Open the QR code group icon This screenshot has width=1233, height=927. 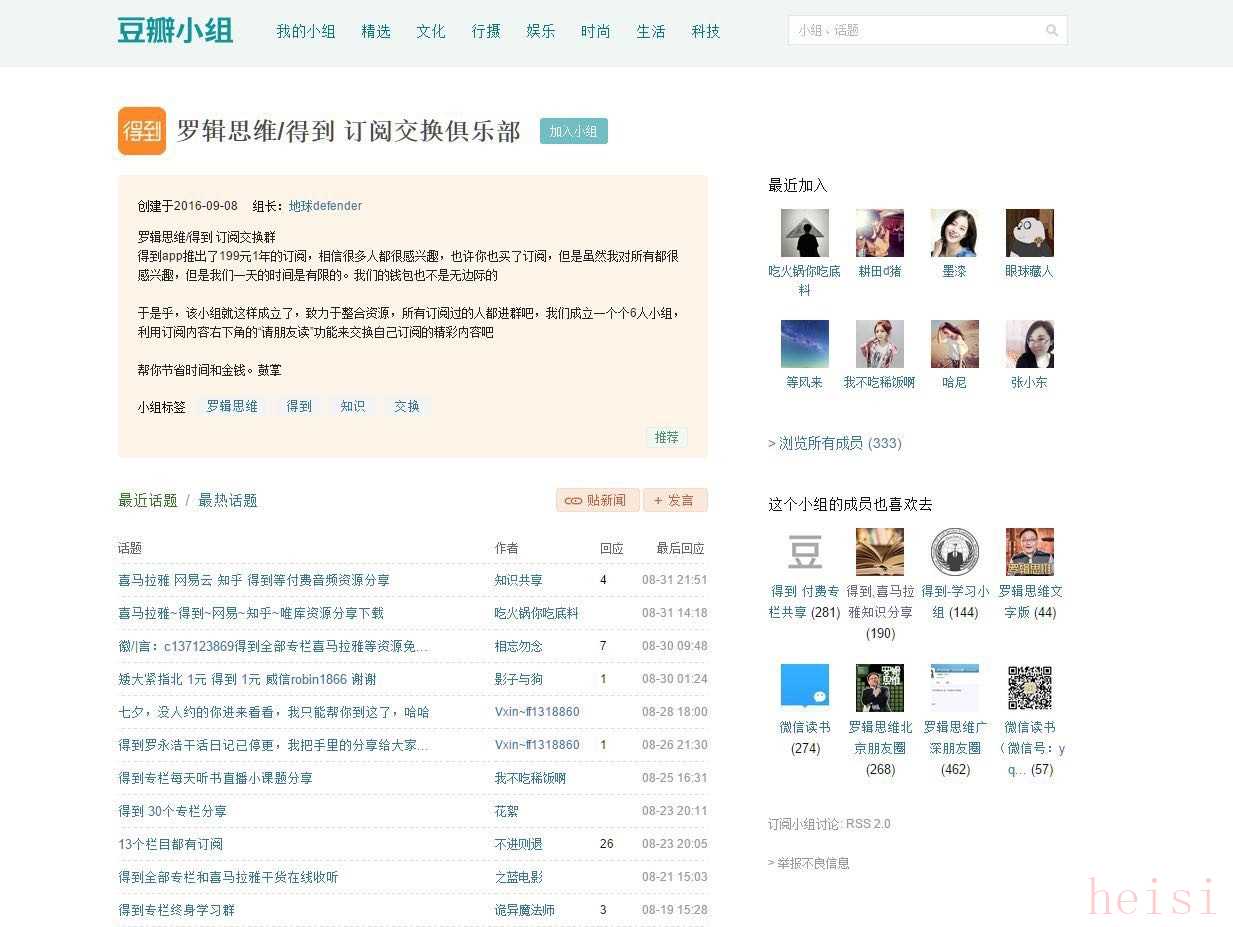1029,688
